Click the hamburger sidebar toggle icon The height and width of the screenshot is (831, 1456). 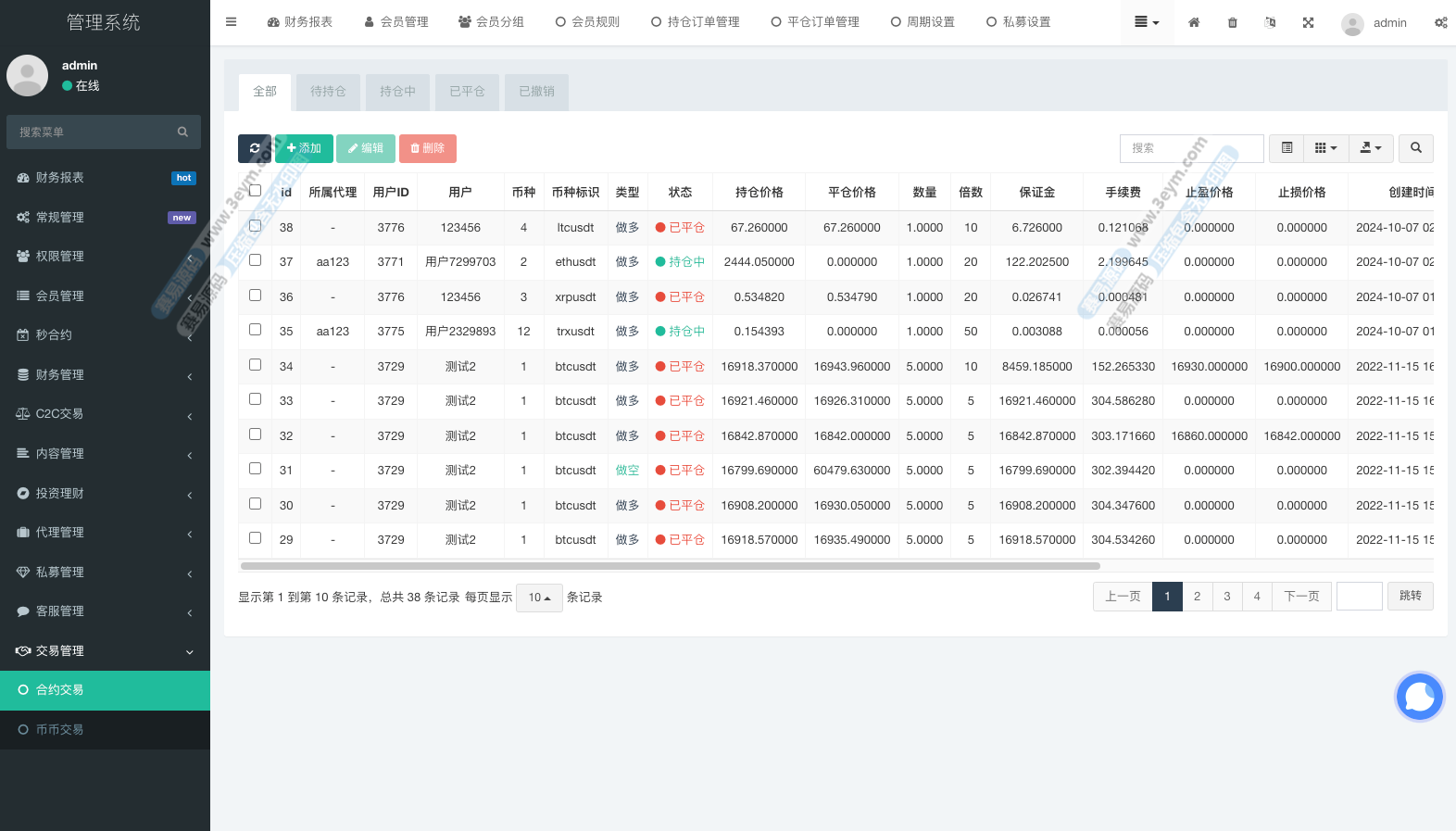point(231,22)
